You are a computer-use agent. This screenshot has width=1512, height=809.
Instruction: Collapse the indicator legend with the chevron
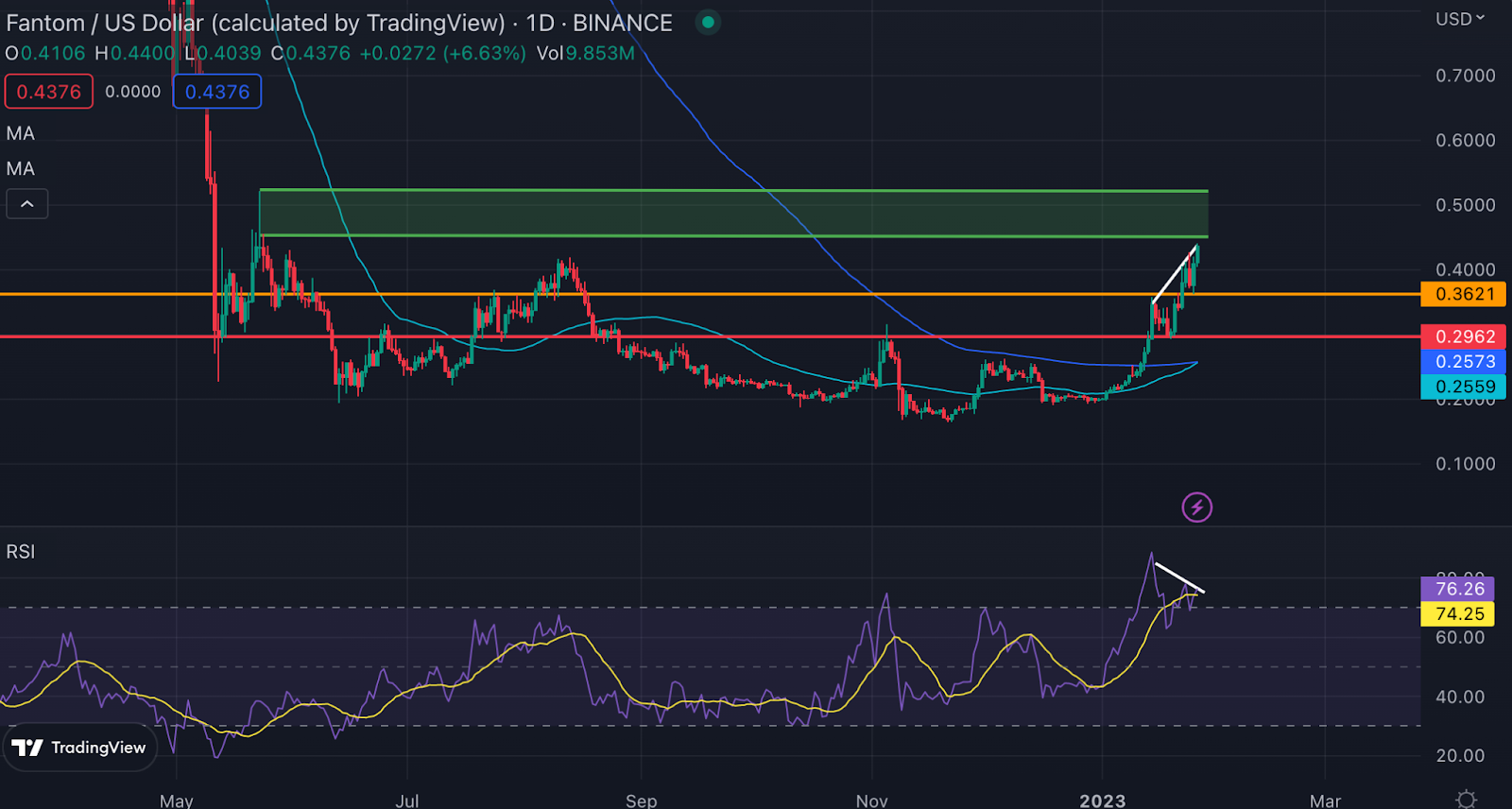point(27,204)
